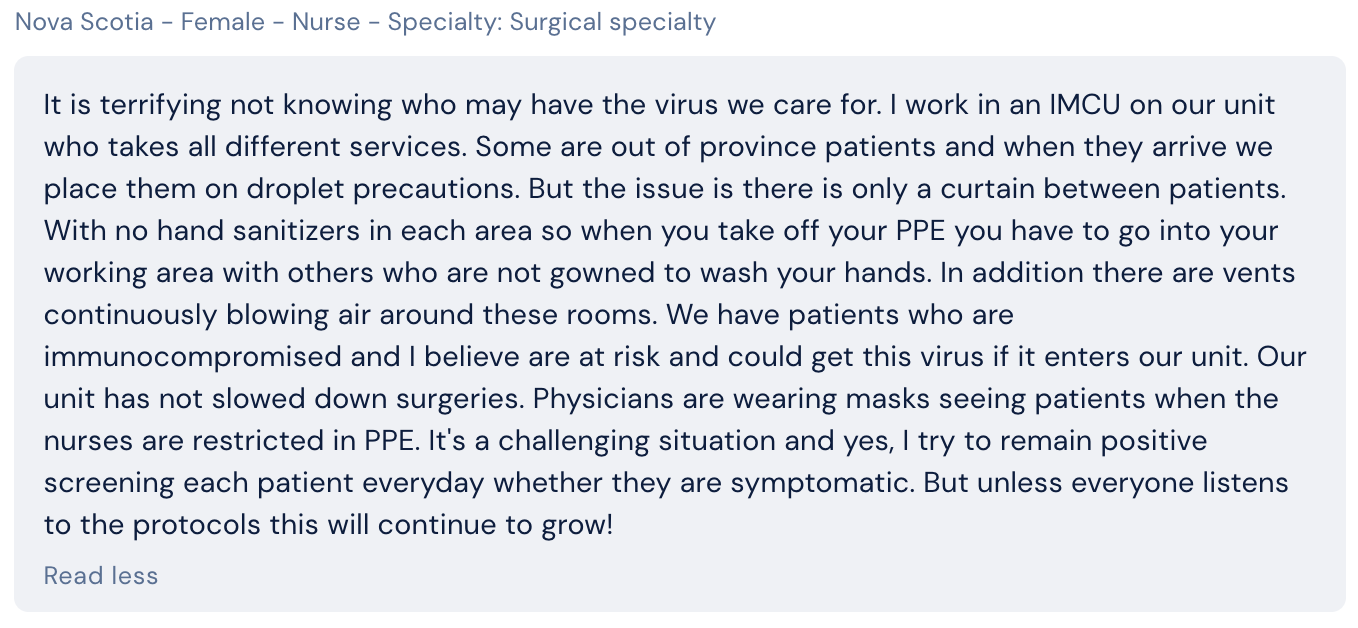Image resolution: width=1358 pixels, height=628 pixels.
Task: Collapse the comment with Read less
Action: (x=101, y=576)
